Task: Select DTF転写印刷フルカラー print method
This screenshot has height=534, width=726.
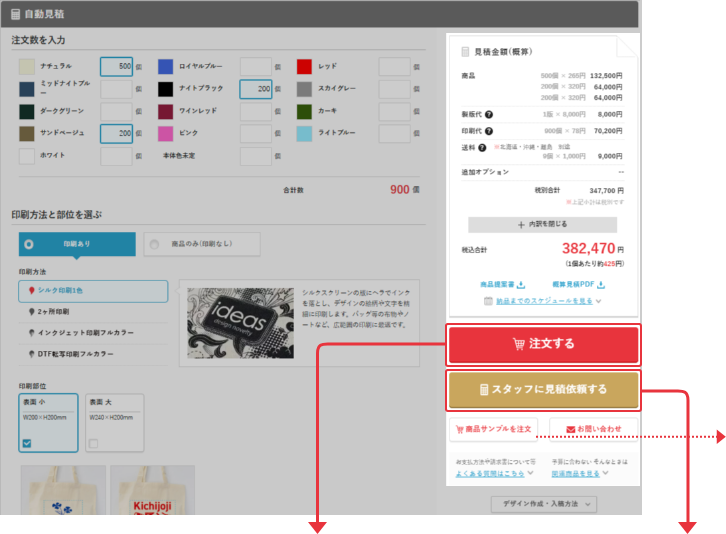Action: [x=80, y=353]
